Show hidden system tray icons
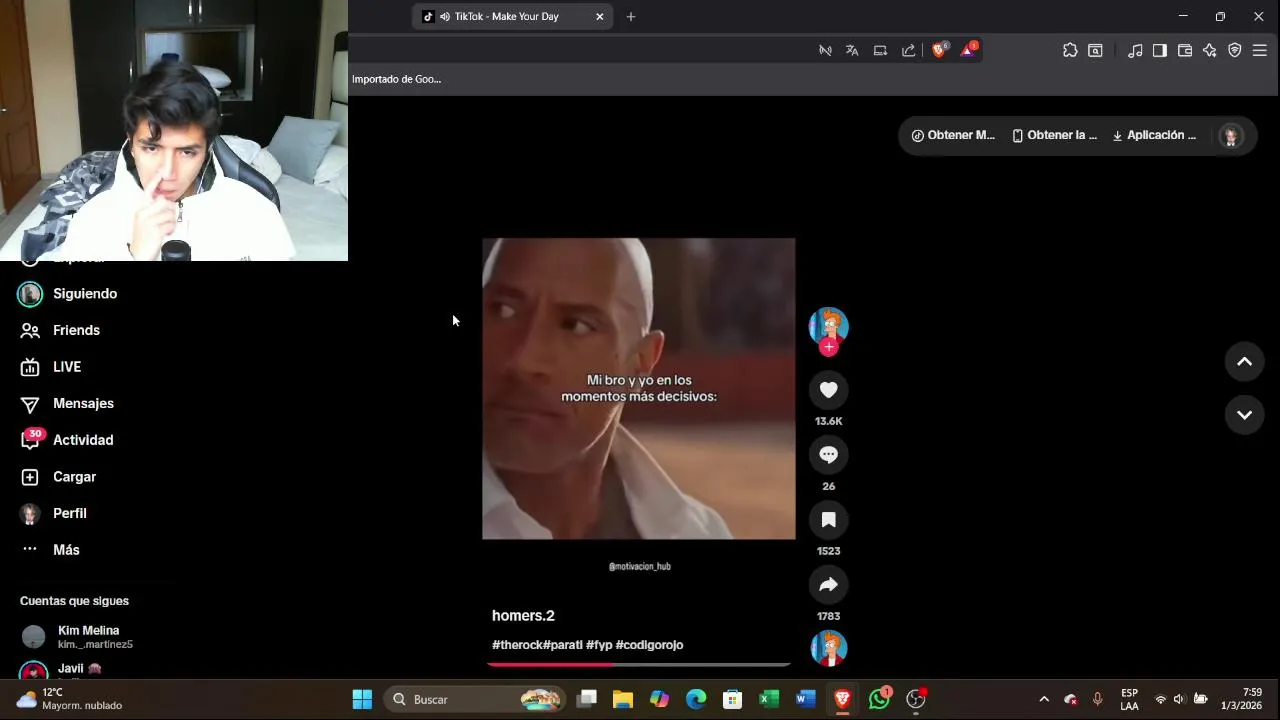This screenshot has width=1280, height=720. pos(1044,700)
